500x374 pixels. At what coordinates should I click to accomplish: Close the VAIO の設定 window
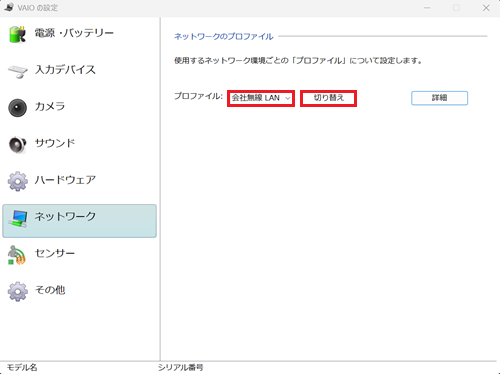pos(486,8)
